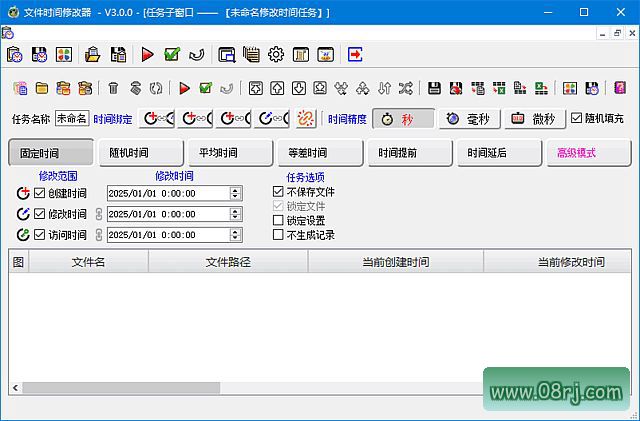Click the left scroll arrow of file list

pyautogui.click(x=16, y=388)
